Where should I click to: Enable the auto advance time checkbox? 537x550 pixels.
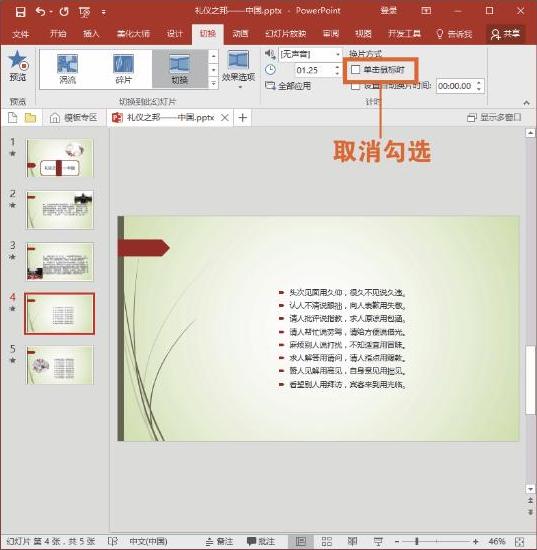pos(355,86)
